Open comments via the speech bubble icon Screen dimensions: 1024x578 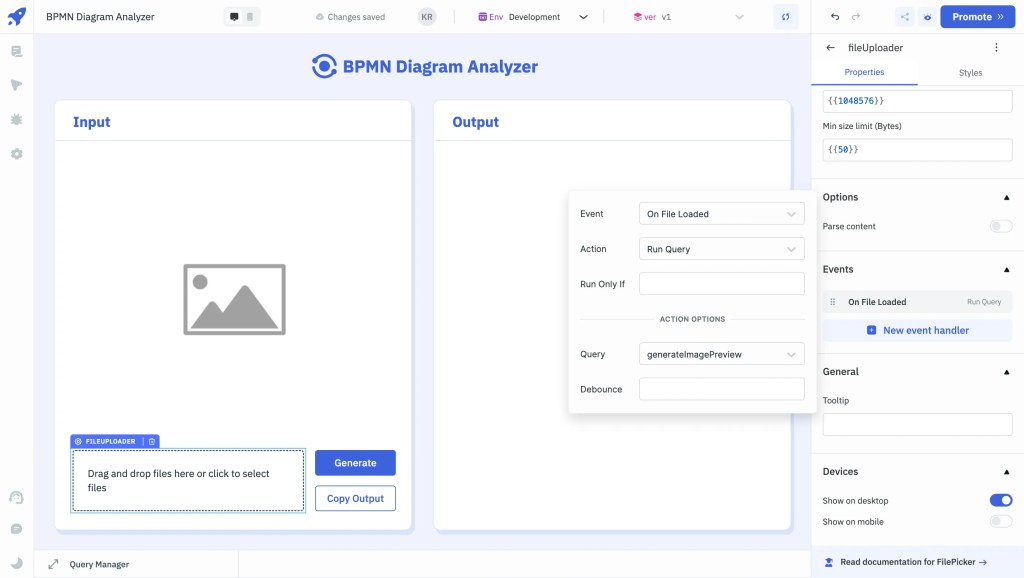point(16,527)
